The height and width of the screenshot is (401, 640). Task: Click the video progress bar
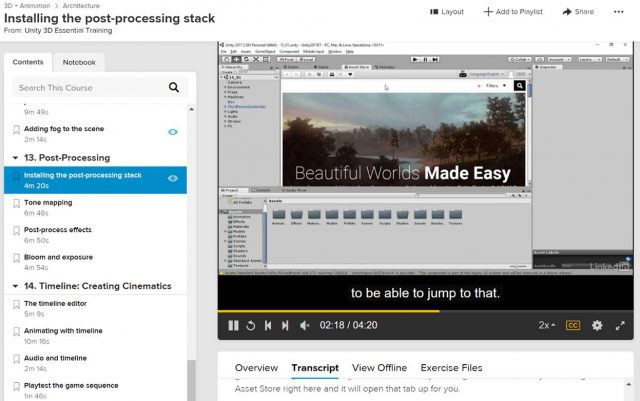pos(425,311)
